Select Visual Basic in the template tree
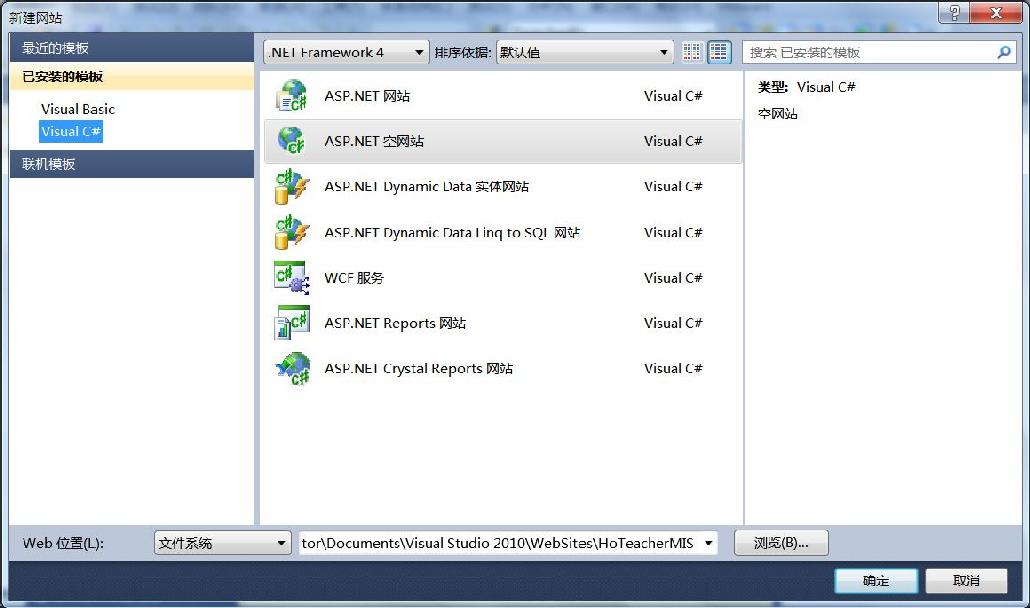The width and height of the screenshot is (1030, 608). coord(78,109)
